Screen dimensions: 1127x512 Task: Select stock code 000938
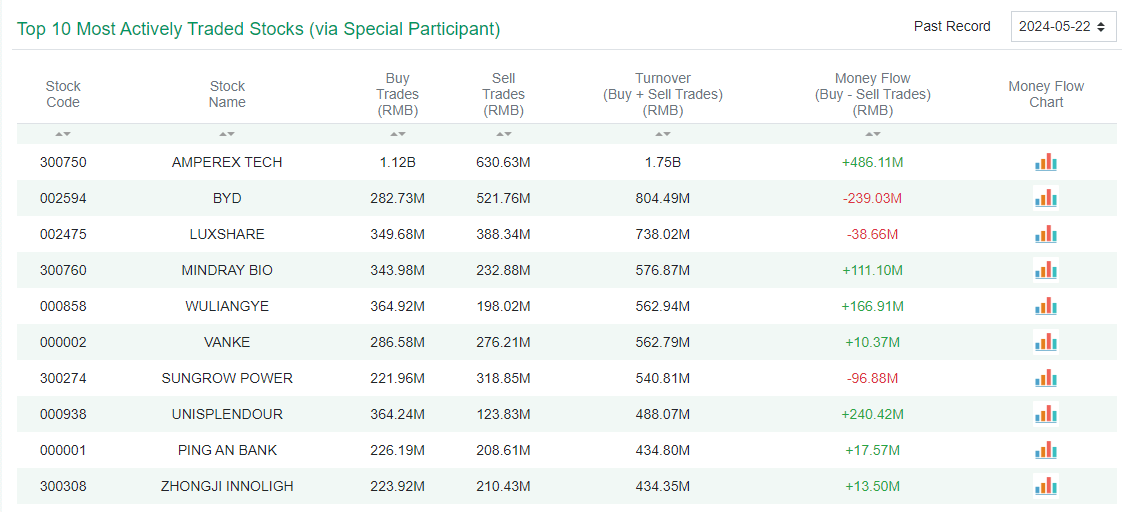point(63,414)
